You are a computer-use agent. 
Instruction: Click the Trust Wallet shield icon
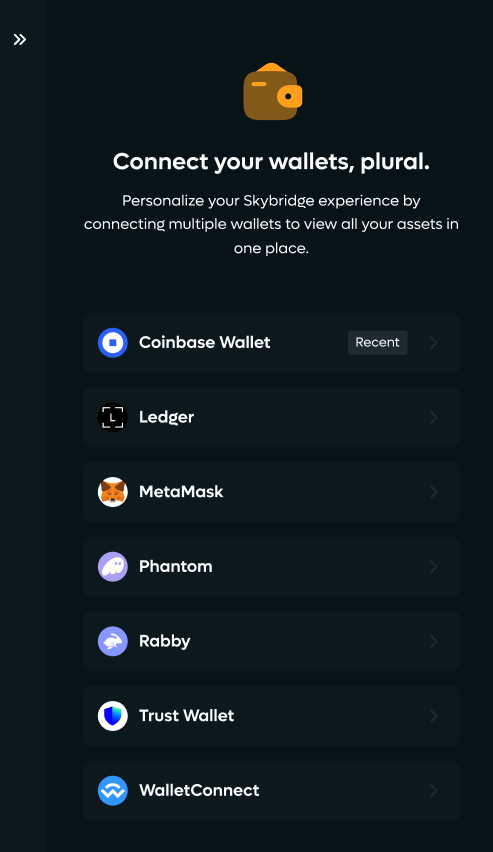(x=113, y=716)
